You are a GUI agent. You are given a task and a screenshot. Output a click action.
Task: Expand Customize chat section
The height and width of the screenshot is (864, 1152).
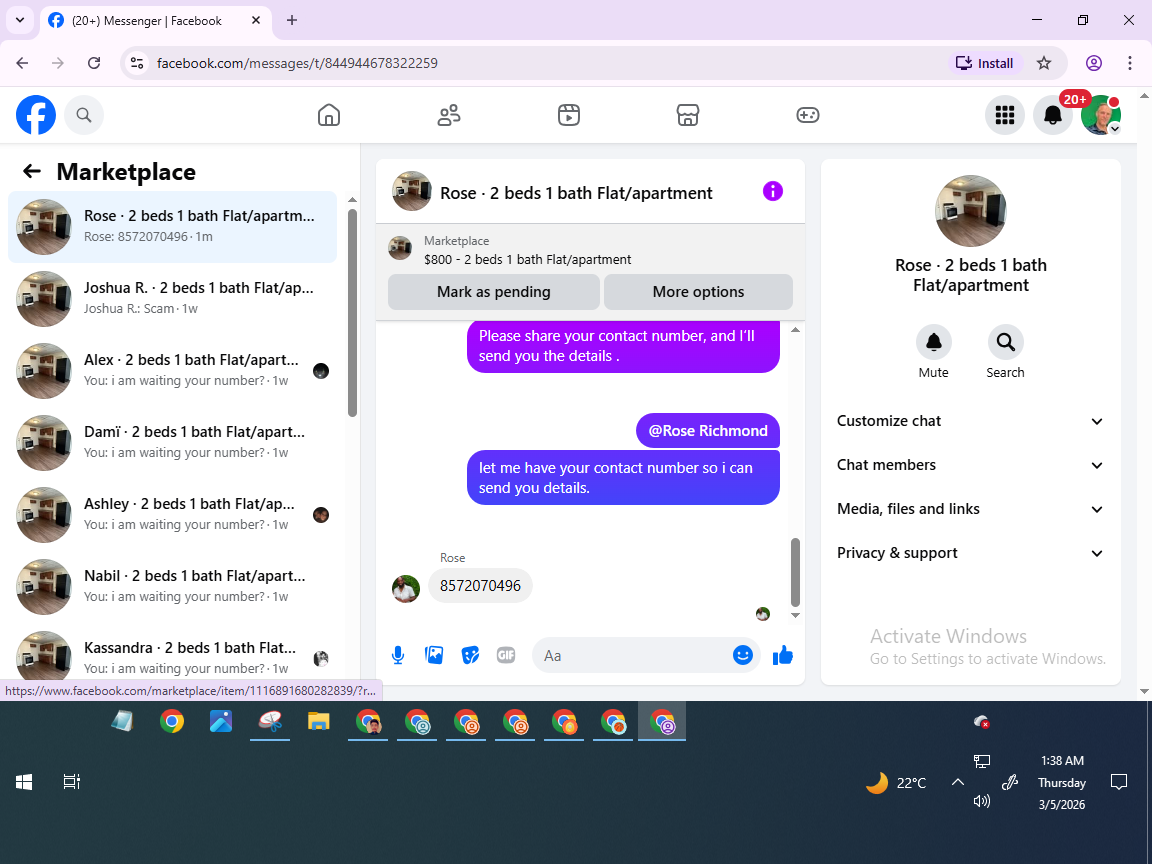pyautogui.click(x=970, y=421)
